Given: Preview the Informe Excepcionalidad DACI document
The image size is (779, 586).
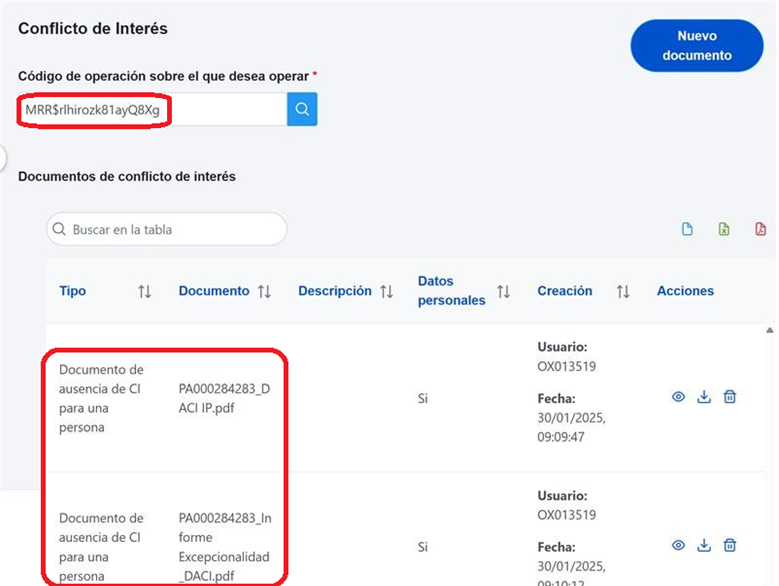Looking at the screenshot, I should 678,545.
